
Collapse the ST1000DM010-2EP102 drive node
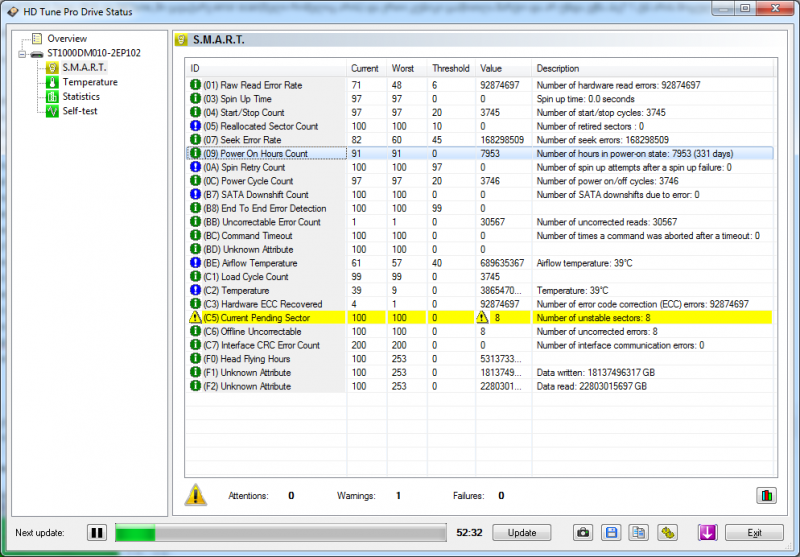pyautogui.click(x=23, y=53)
